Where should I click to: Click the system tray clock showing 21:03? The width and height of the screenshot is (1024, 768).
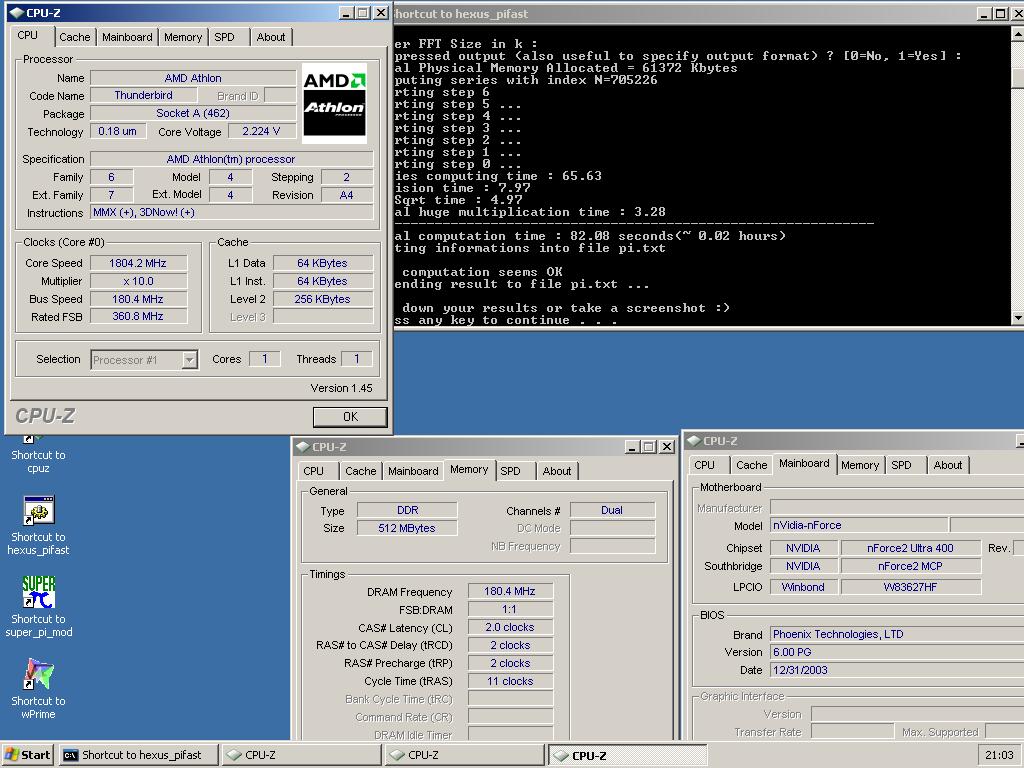[x=999, y=755]
